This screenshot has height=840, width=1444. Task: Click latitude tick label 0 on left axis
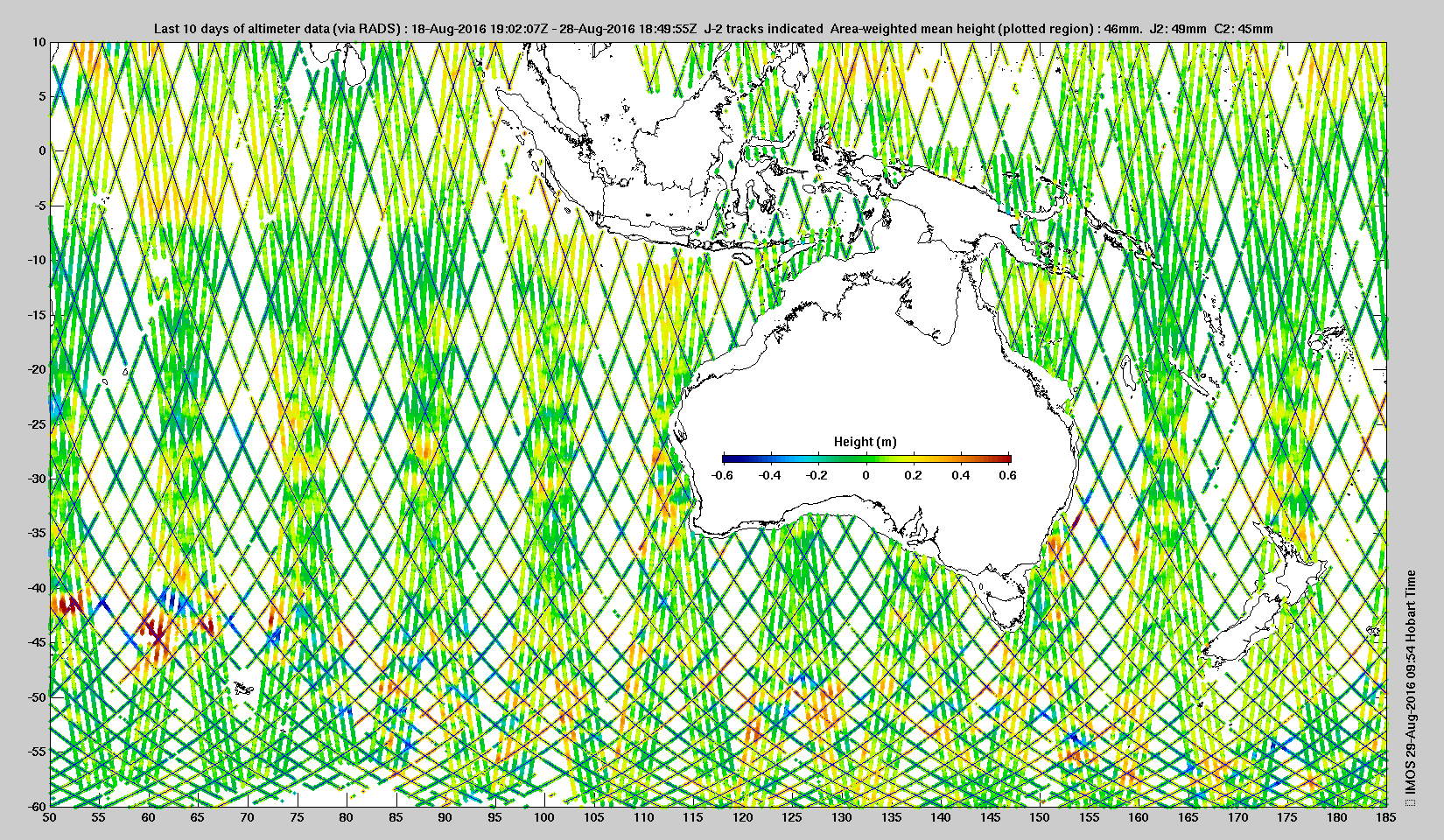pos(41,151)
